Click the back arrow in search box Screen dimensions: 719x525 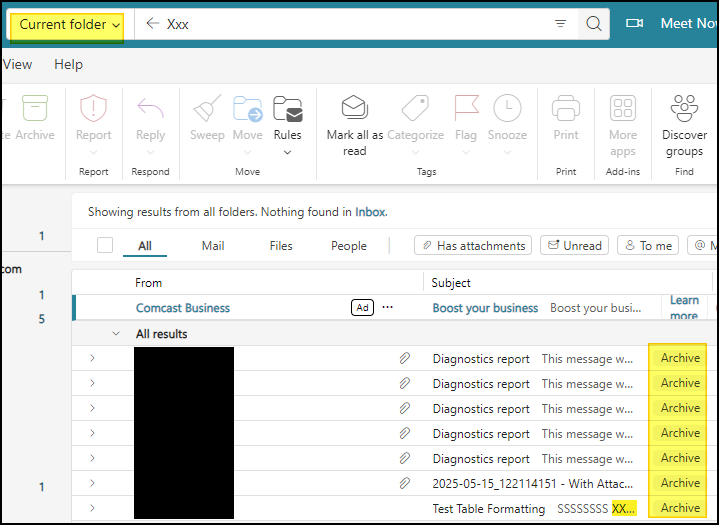(152, 23)
